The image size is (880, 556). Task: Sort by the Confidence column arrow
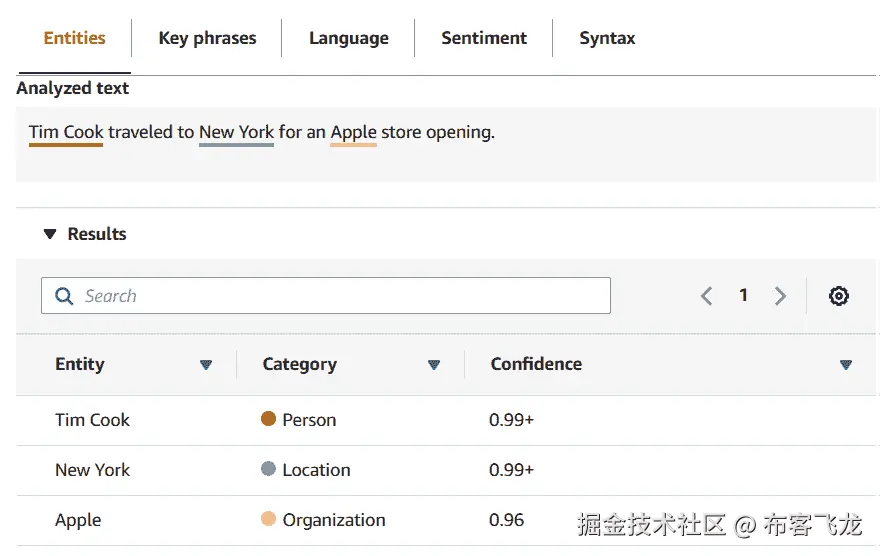click(x=846, y=365)
